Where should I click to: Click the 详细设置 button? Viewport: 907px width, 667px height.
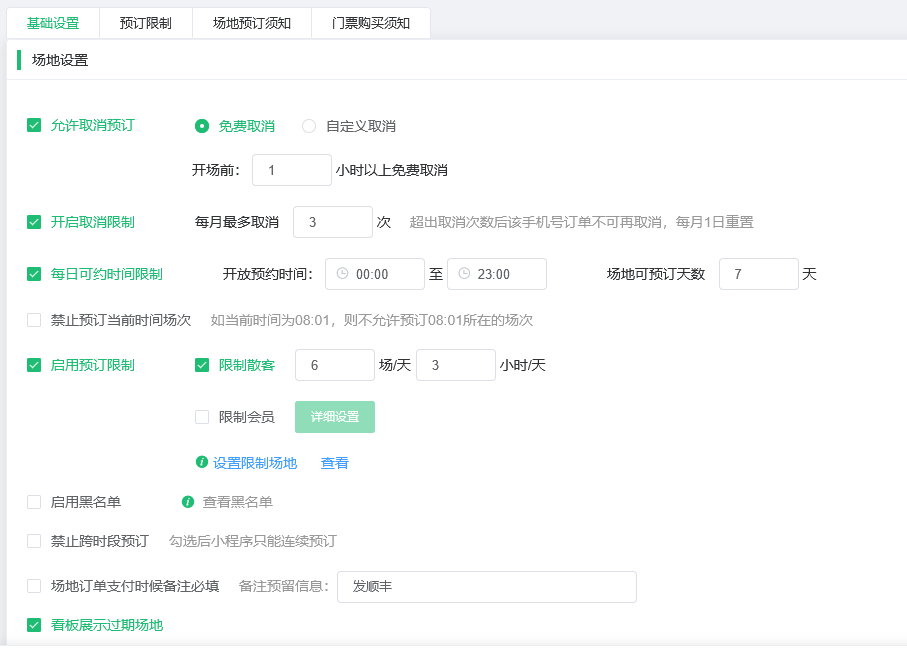tap(335, 417)
